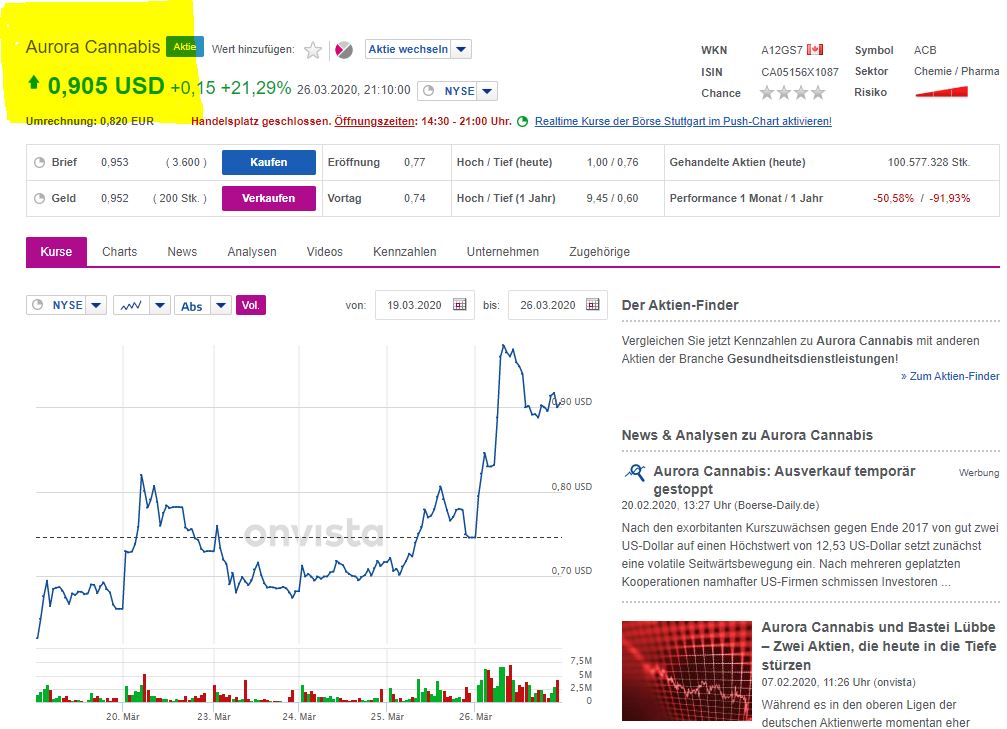Open the Aktie wechseln dropdown arrow

click(x=461, y=49)
